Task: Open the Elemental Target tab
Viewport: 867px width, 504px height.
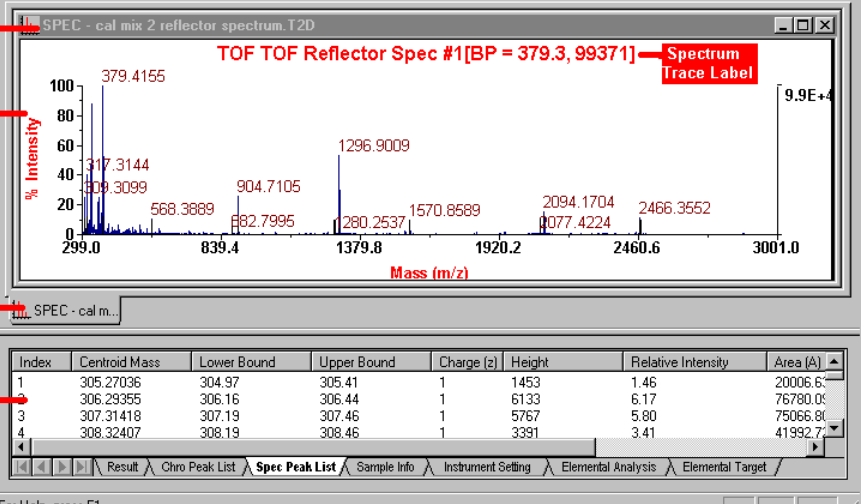Action: 724,467
